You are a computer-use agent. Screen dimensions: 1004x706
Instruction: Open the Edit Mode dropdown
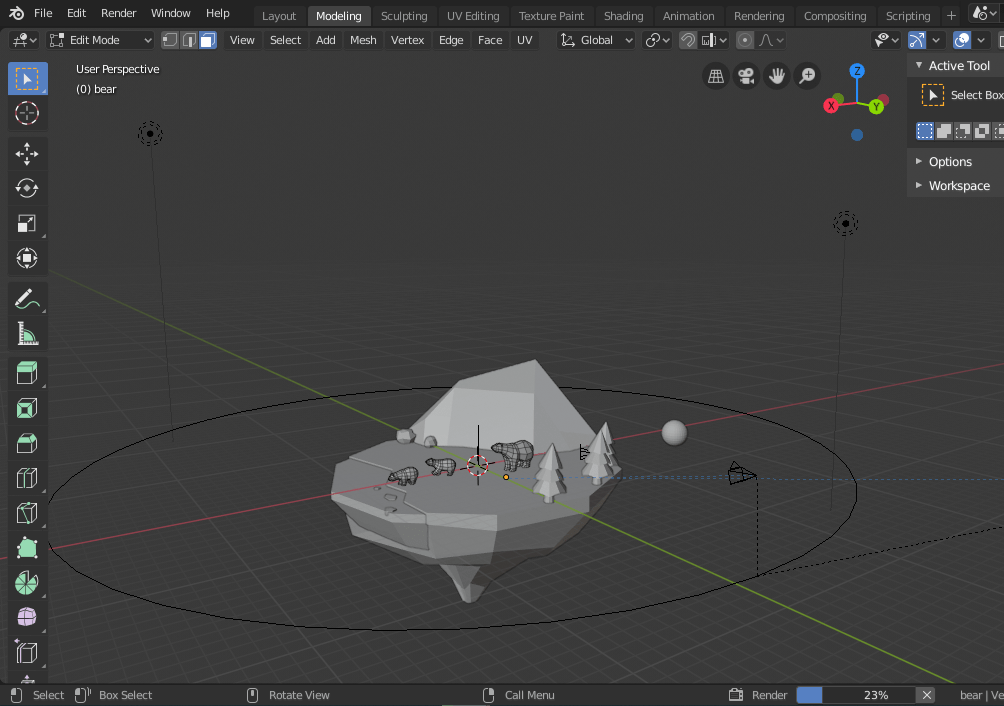(x=101, y=40)
